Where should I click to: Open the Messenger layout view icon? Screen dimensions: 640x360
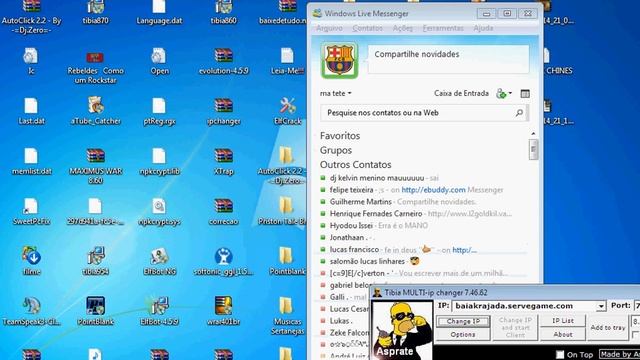coord(525,94)
